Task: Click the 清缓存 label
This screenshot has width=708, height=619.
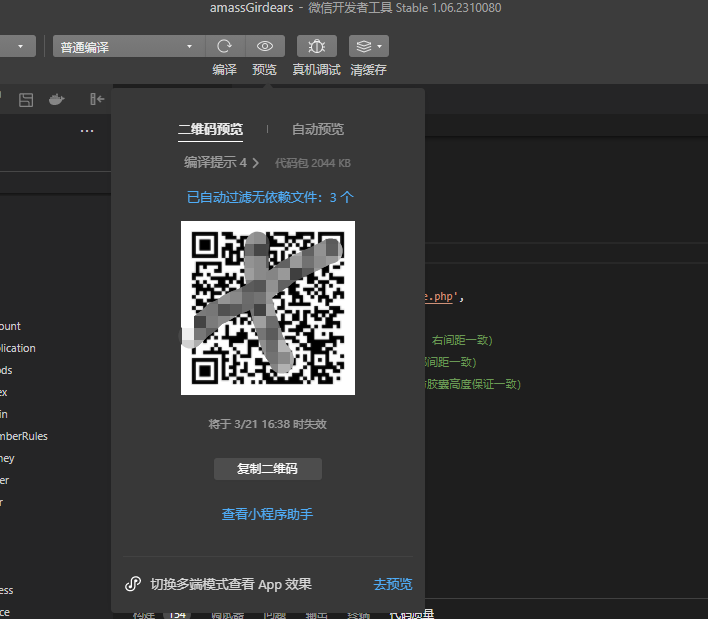Action: pyautogui.click(x=368, y=70)
